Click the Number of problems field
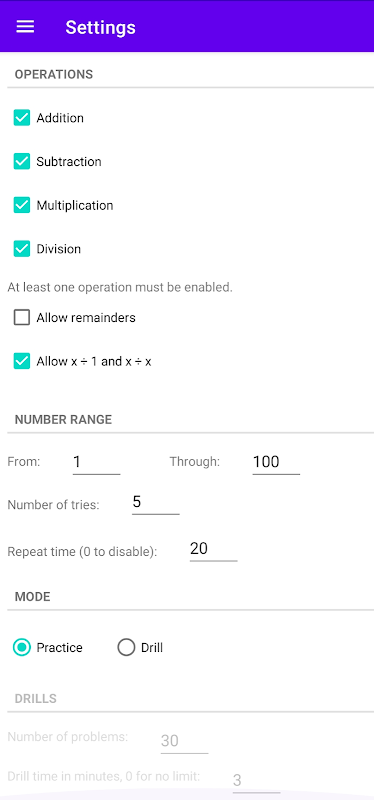This screenshot has width=374, height=800. pyautogui.click(x=185, y=741)
